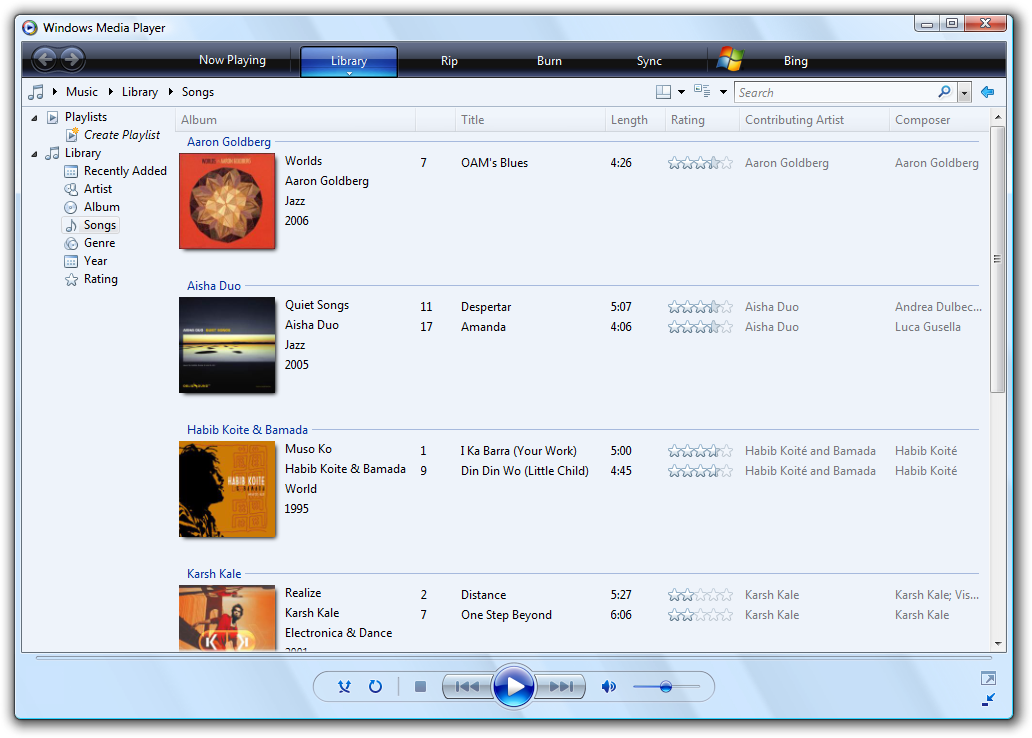Open the Burn tab
Viewport: 1032px width, 738px height.
coord(549,61)
